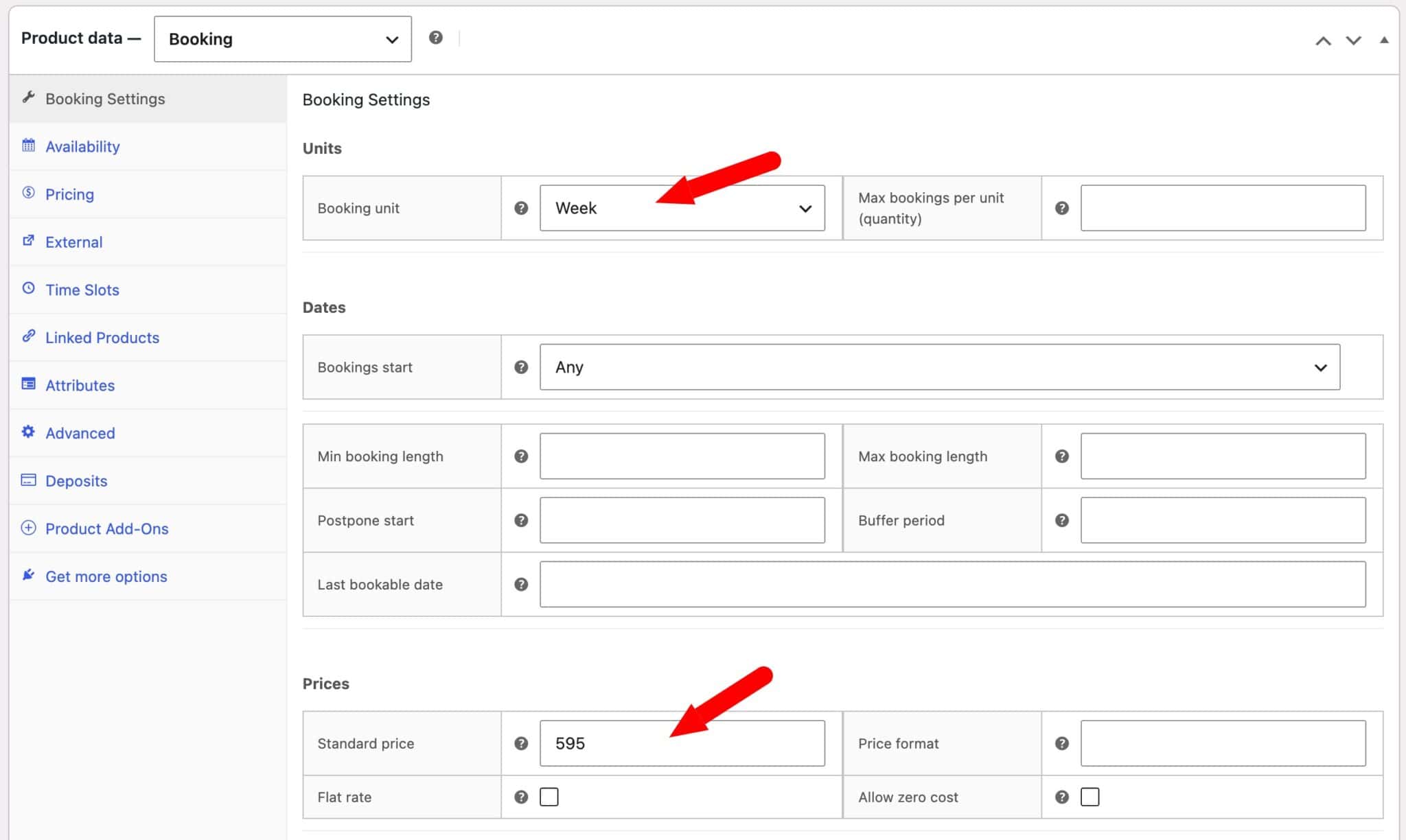Expand the Bookings start dropdown set to Any

(x=940, y=367)
